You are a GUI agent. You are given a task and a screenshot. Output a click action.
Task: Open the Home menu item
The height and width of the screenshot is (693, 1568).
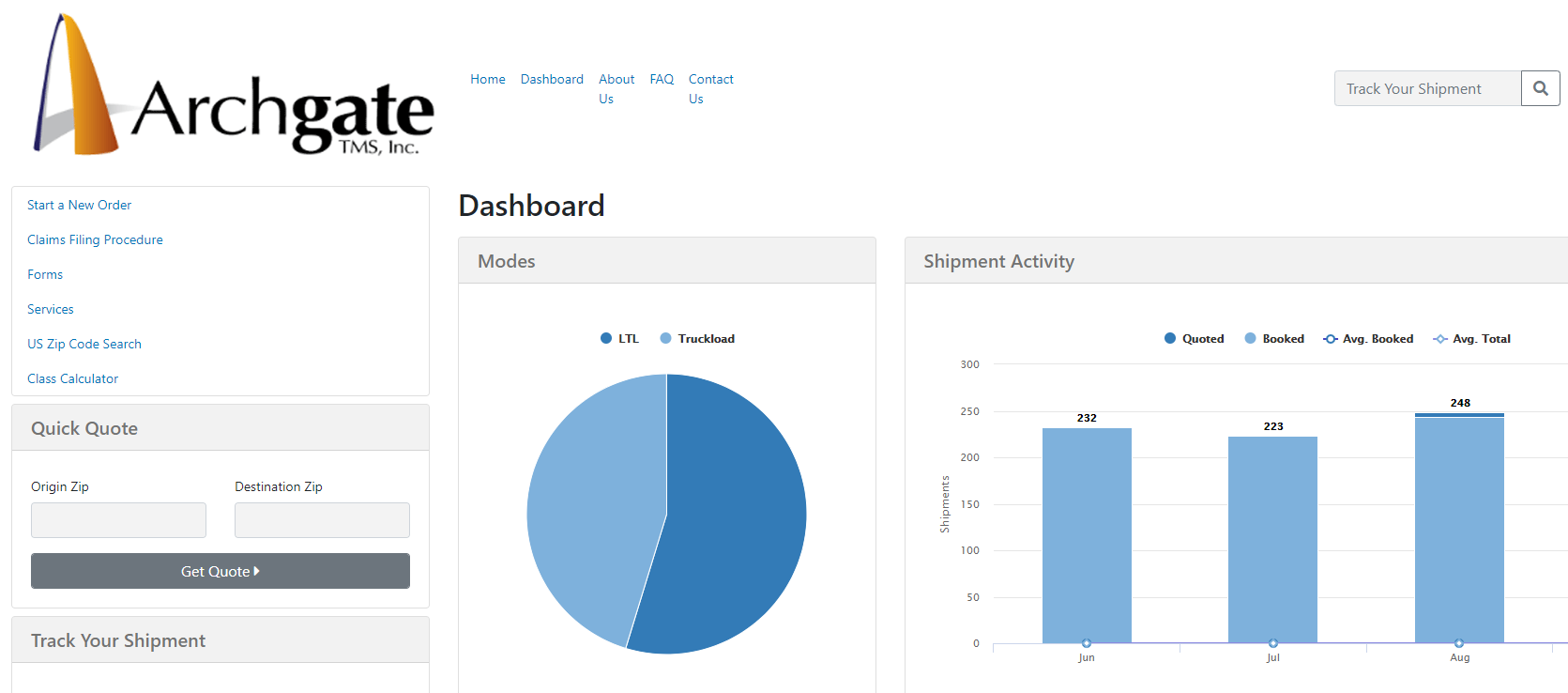(487, 80)
